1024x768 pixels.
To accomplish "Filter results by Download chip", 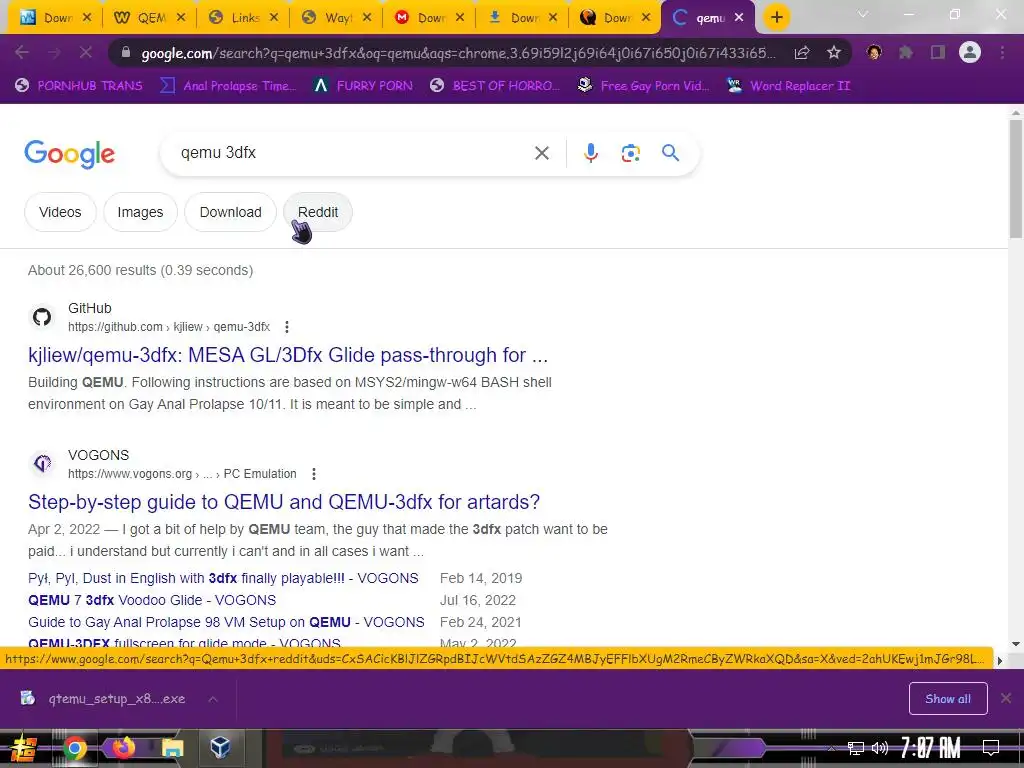I will 231,212.
